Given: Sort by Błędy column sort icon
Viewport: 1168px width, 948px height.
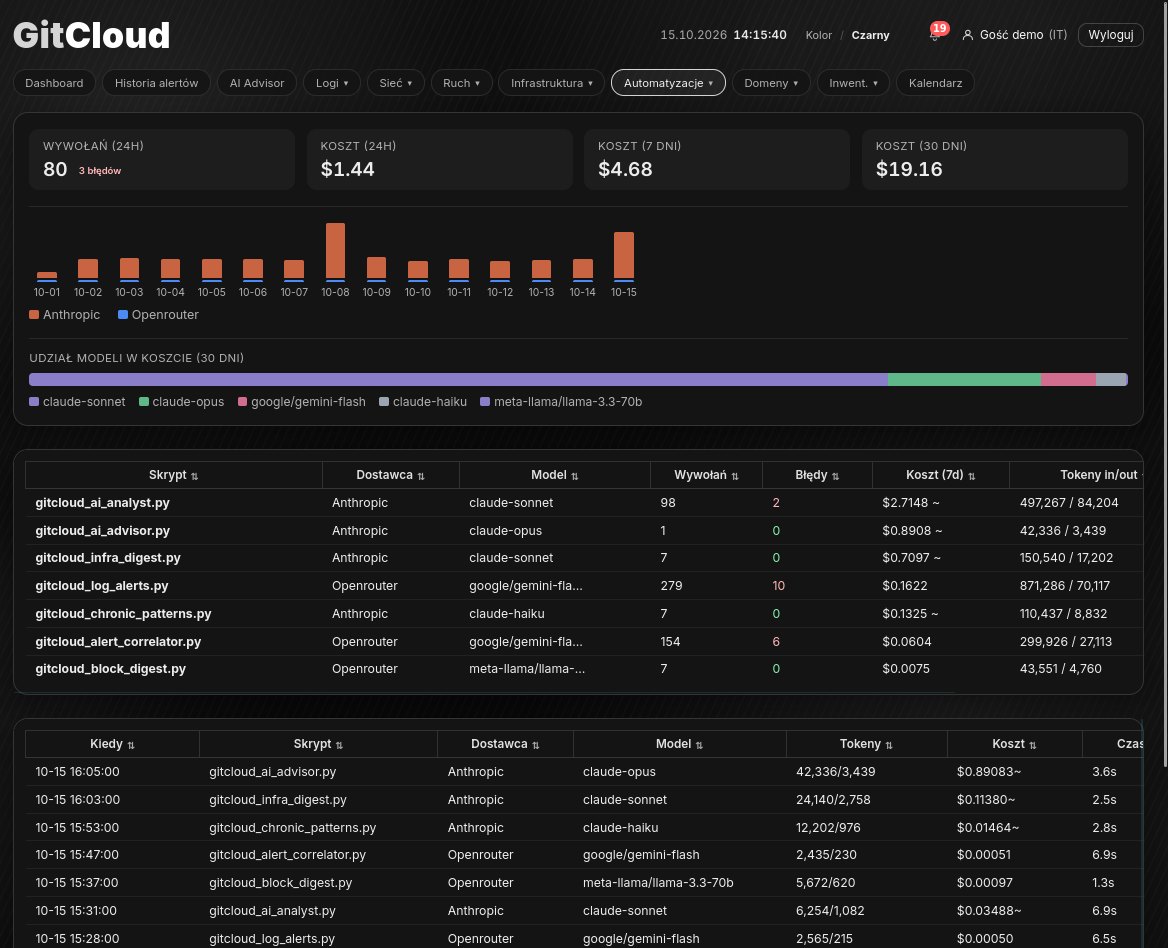Looking at the screenshot, I should [x=835, y=476].
